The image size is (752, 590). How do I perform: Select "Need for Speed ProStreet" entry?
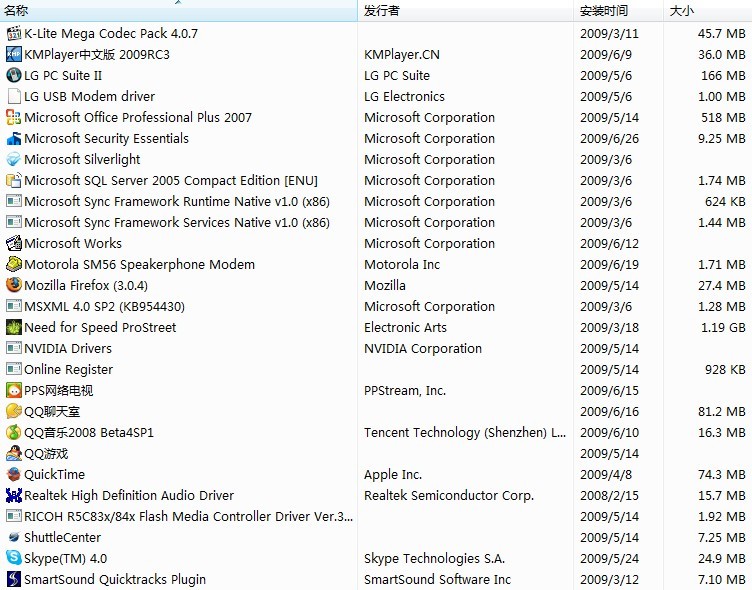tap(100, 328)
